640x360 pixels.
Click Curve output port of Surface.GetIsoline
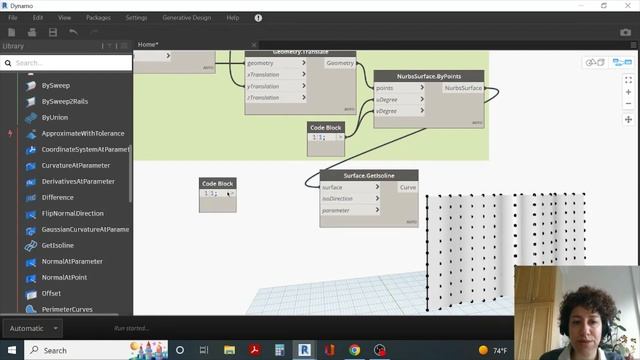tap(407, 187)
